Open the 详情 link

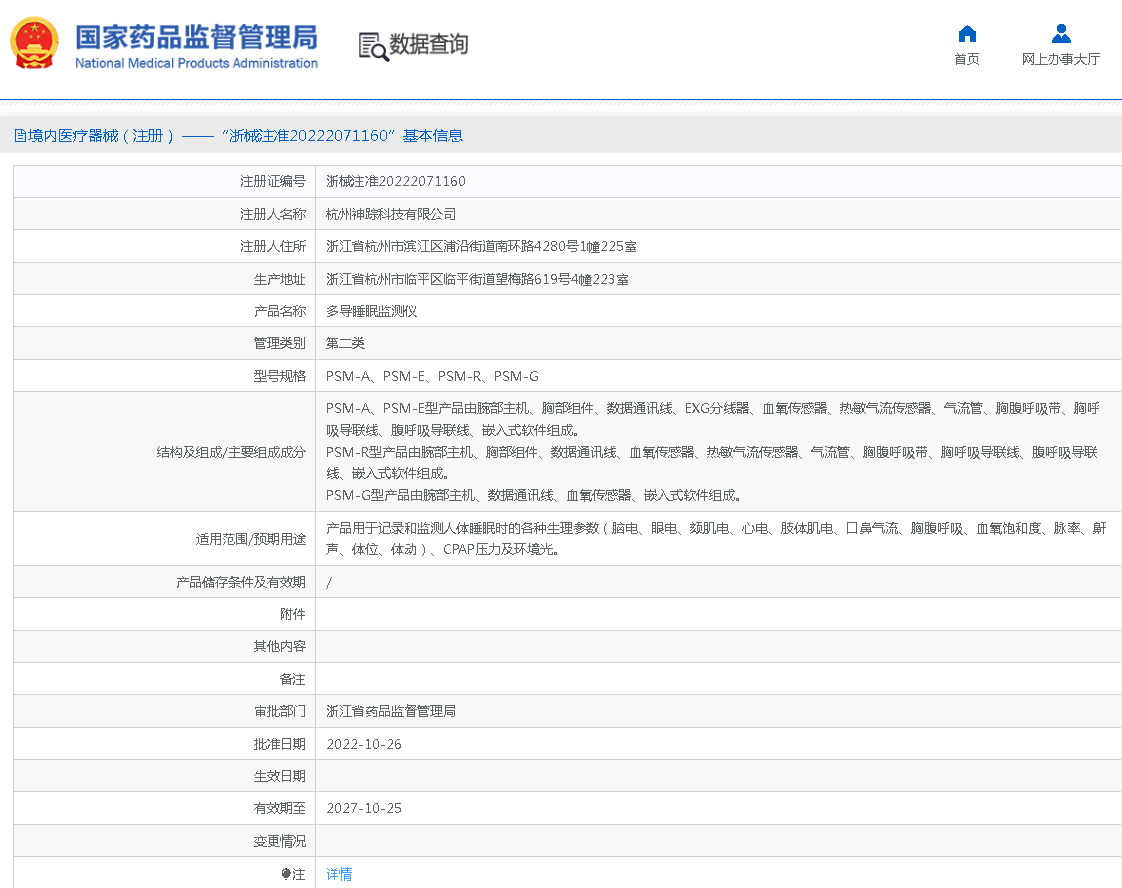pyautogui.click(x=339, y=874)
